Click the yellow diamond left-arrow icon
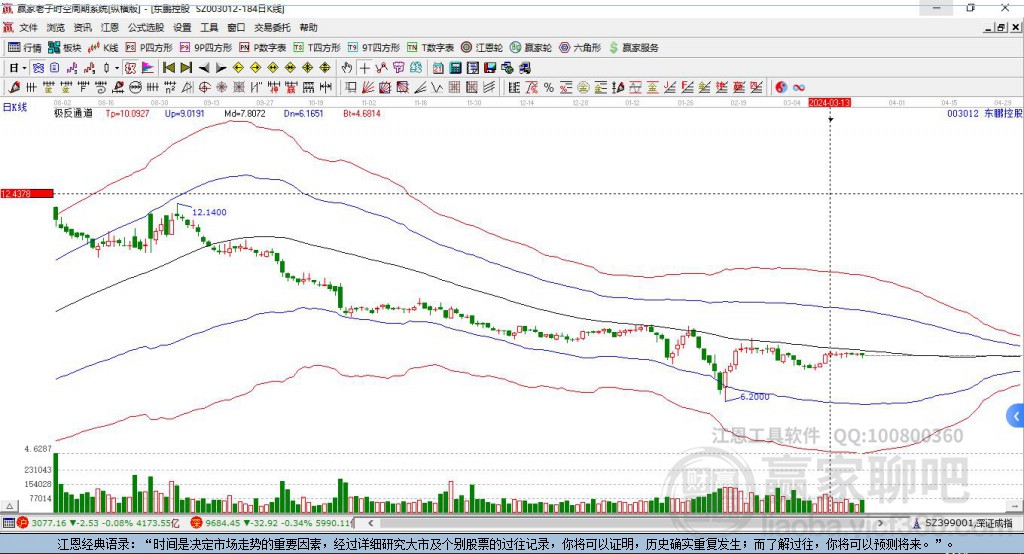1024x554 pixels. click(238, 68)
